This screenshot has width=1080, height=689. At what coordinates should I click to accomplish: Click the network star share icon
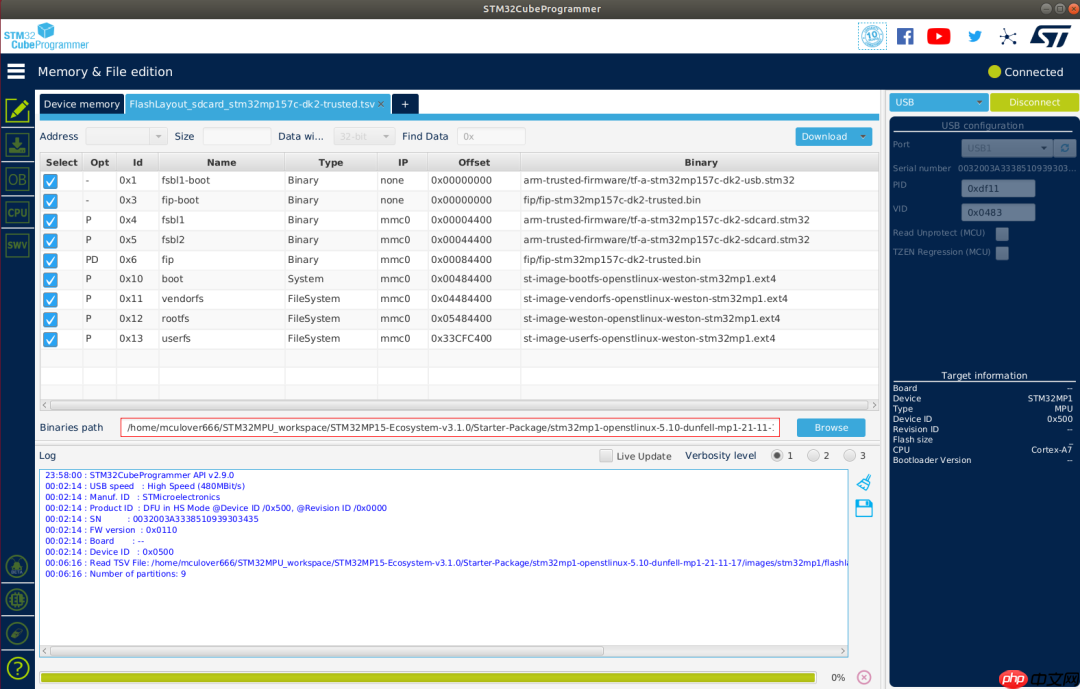1008,37
